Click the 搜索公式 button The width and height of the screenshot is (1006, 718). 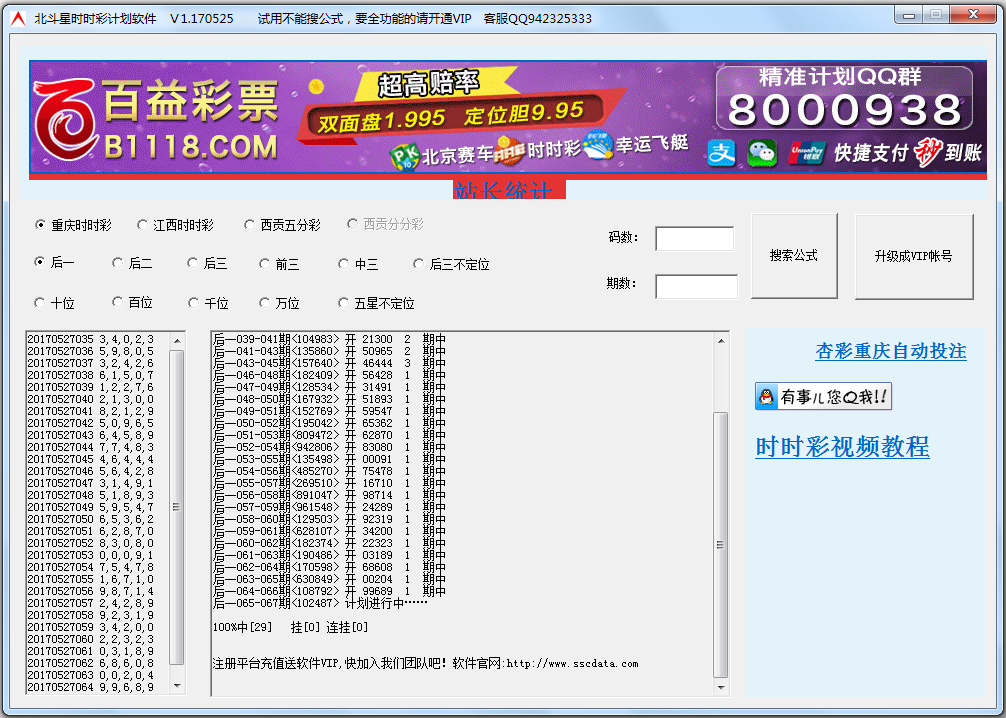[794, 255]
